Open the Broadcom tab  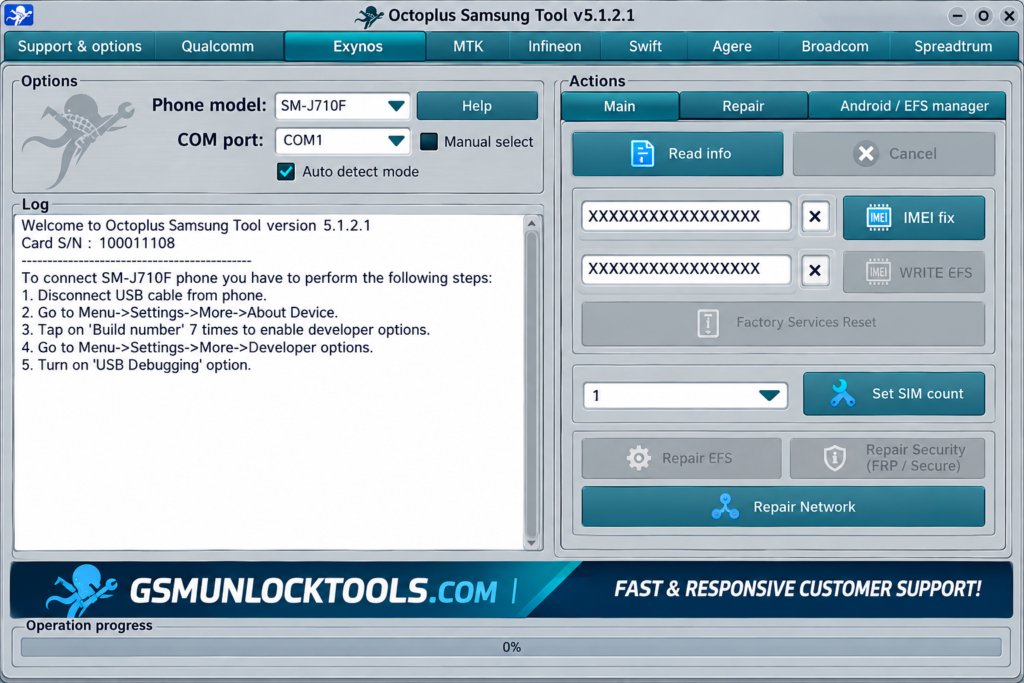pos(835,46)
